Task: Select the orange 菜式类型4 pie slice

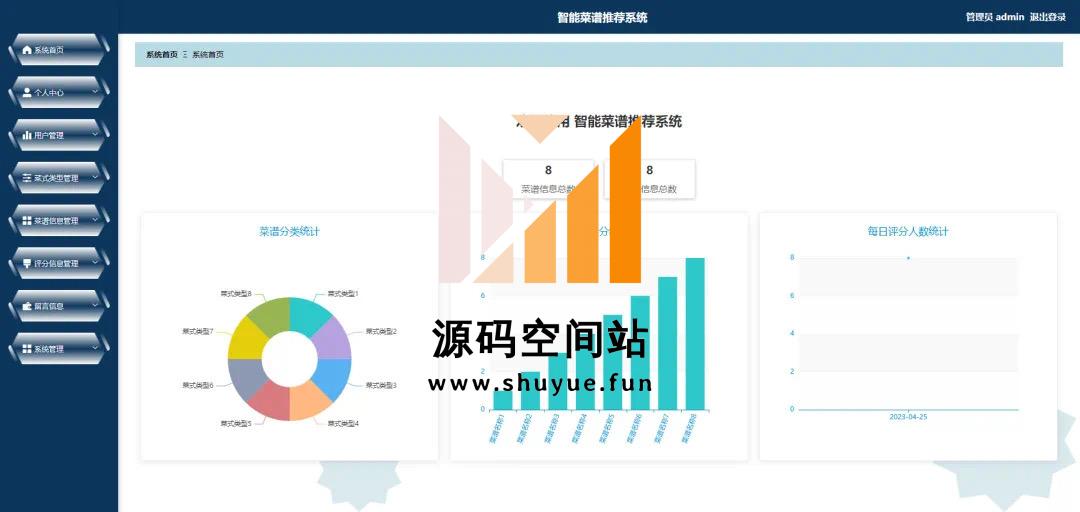Action: 309,400
